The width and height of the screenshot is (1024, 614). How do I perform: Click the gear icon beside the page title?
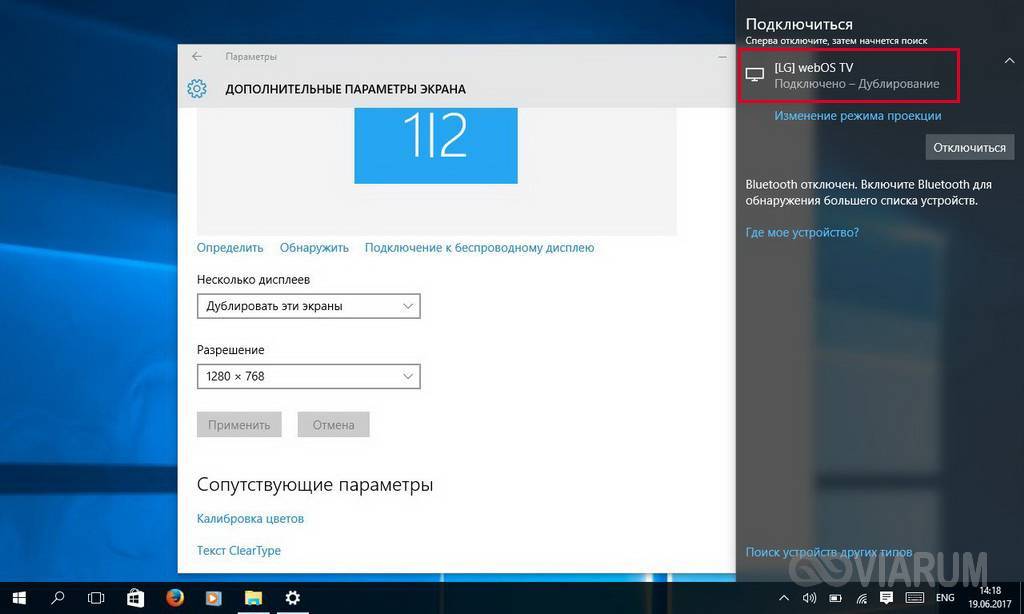click(x=197, y=89)
